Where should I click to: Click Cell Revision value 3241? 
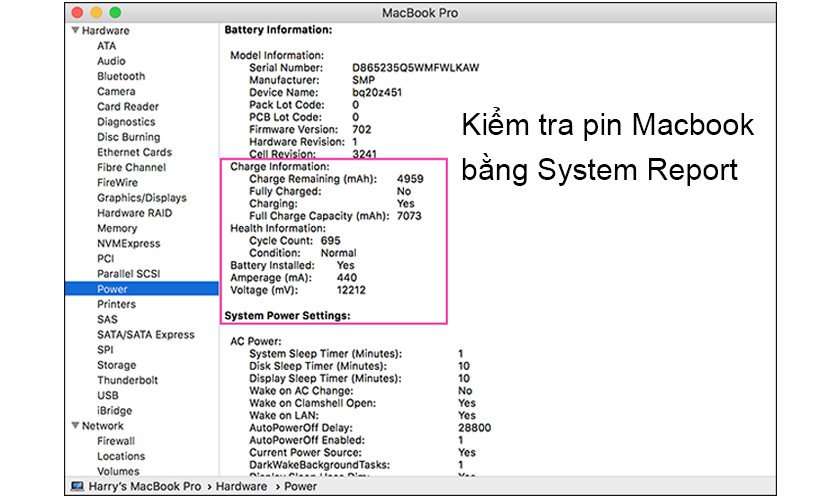tap(364, 154)
